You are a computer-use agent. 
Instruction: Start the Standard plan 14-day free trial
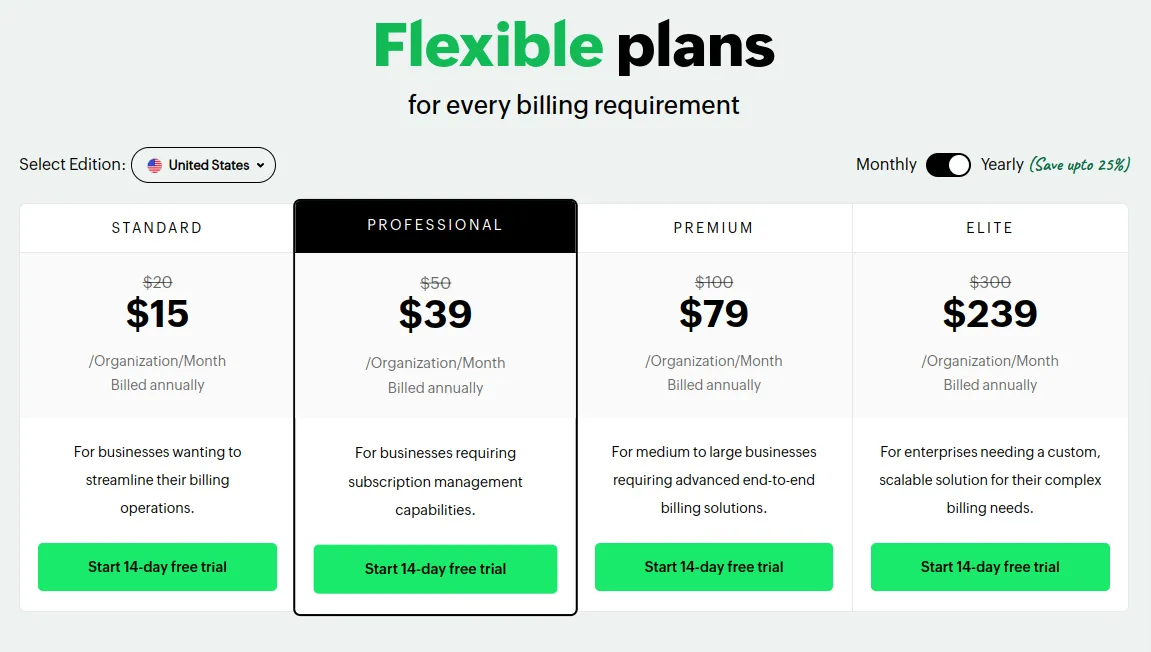coord(157,567)
